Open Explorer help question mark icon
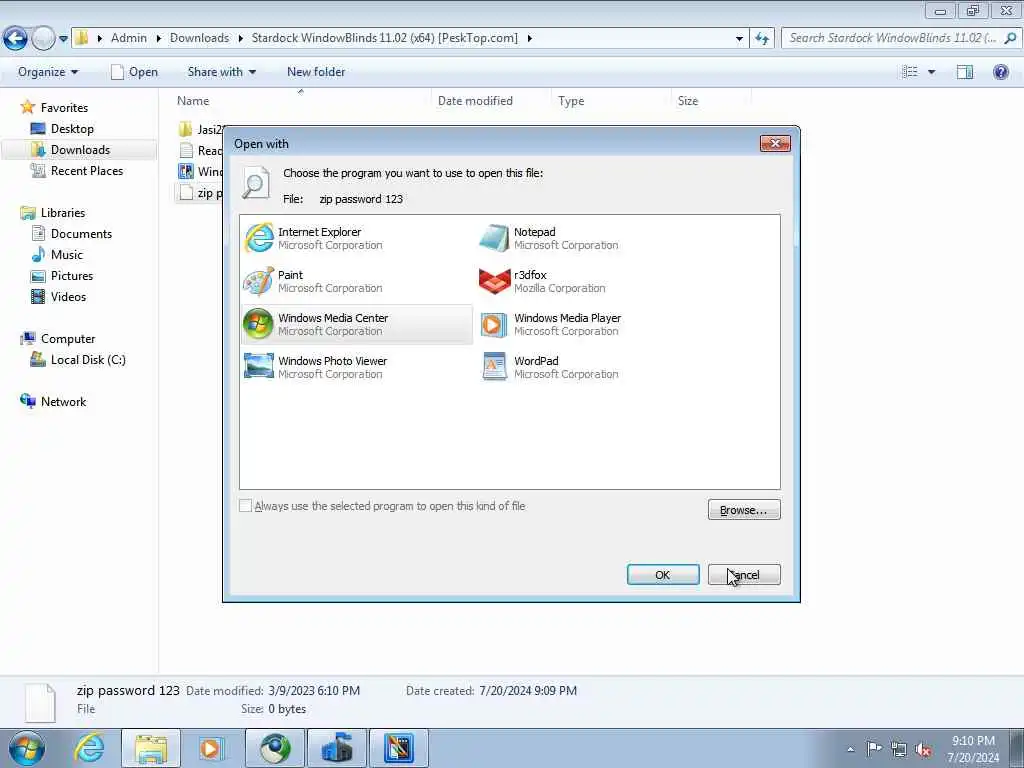Screen dimensions: 1024x768 point(1000,72)
